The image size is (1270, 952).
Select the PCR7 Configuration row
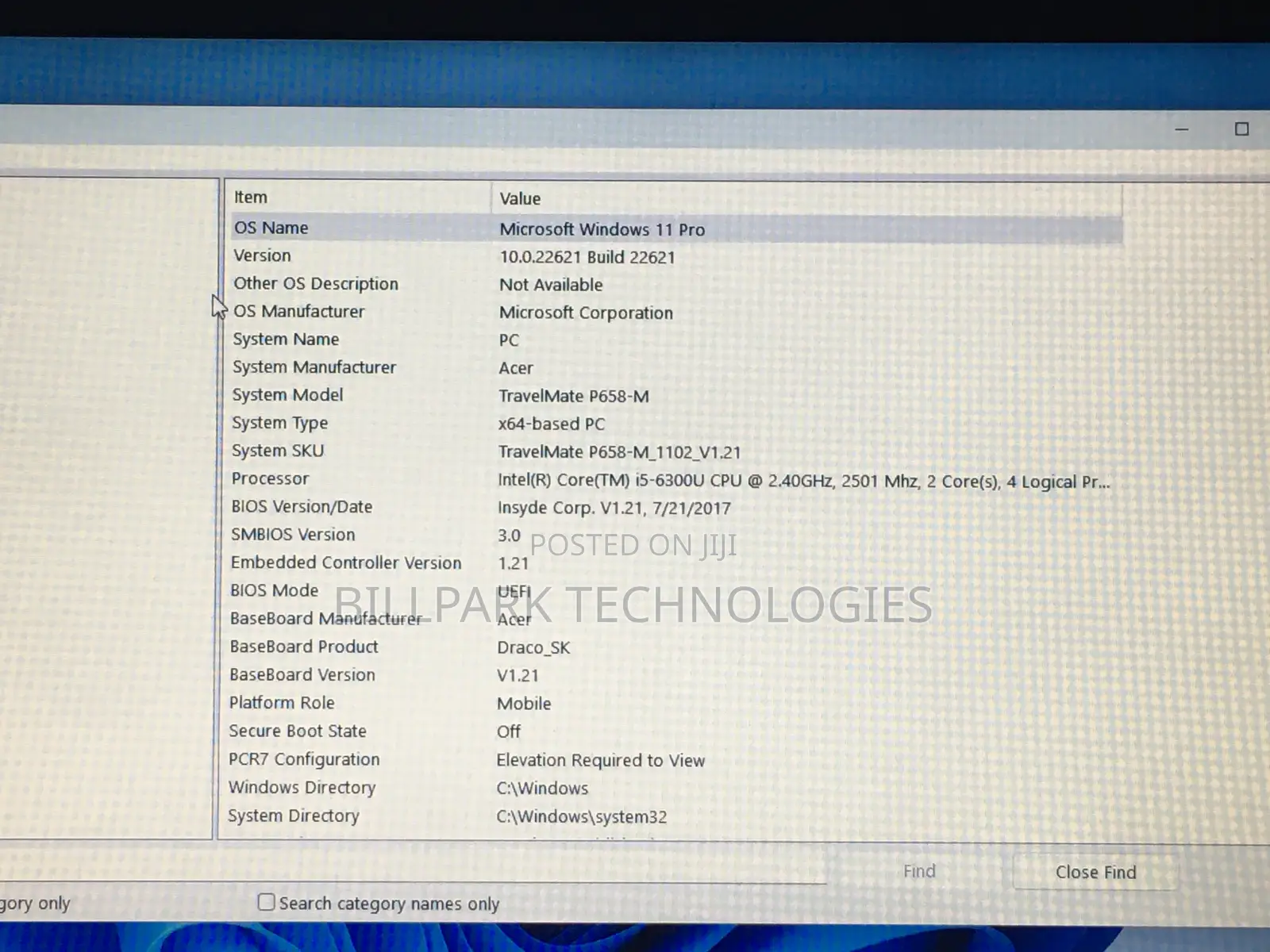676,759
